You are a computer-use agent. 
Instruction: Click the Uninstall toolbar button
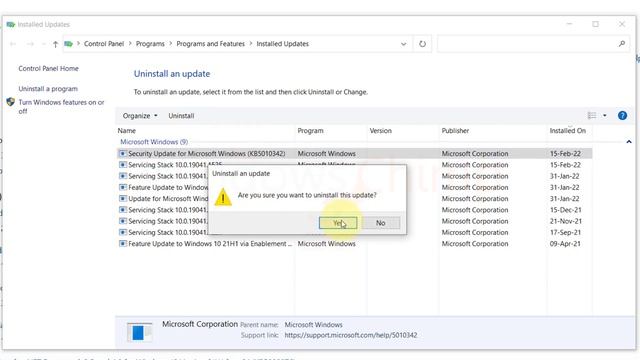coord(181,116)
